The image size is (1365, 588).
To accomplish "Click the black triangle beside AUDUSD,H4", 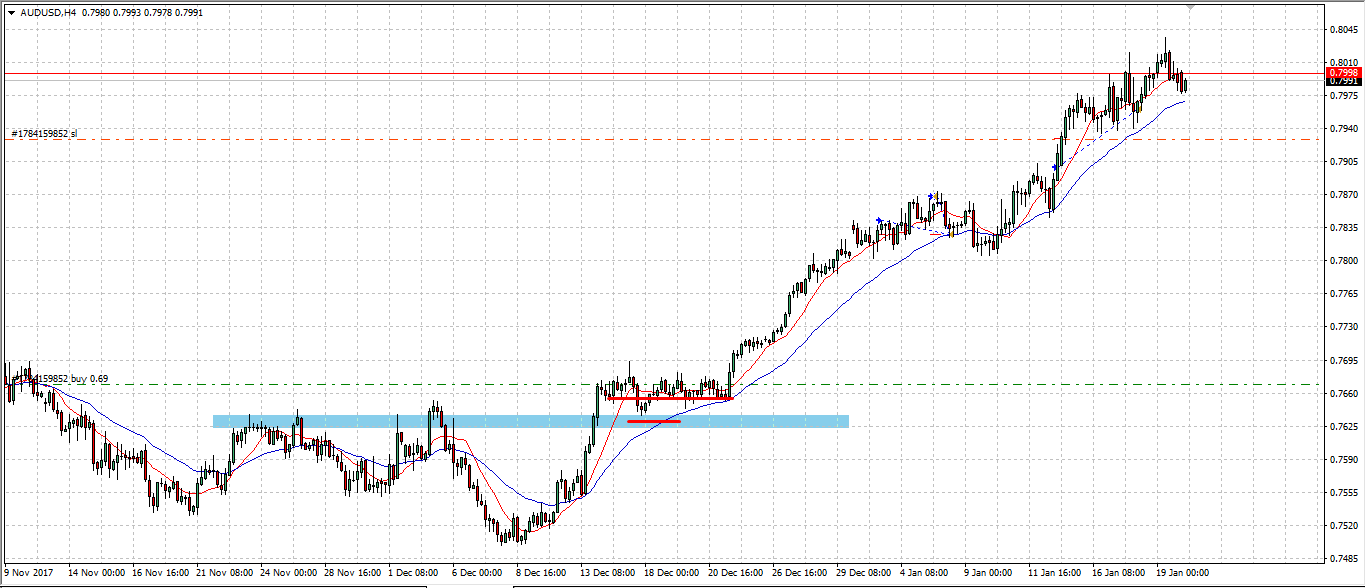I will (x=11, y=13).
